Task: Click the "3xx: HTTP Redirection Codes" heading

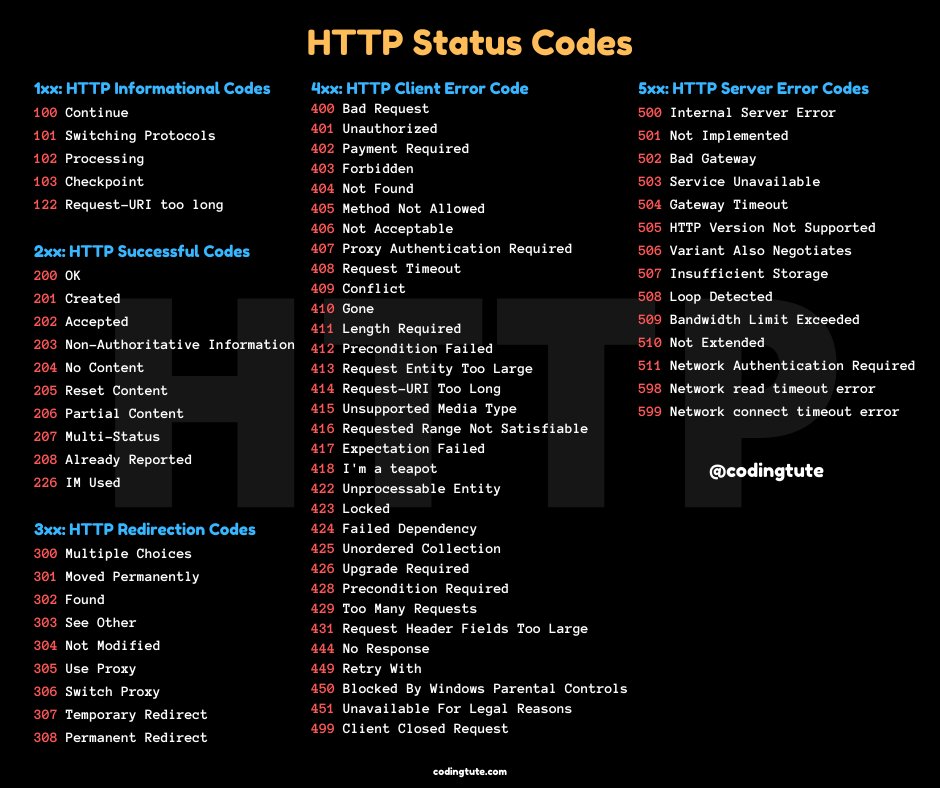Action: [x=144, y=530]
